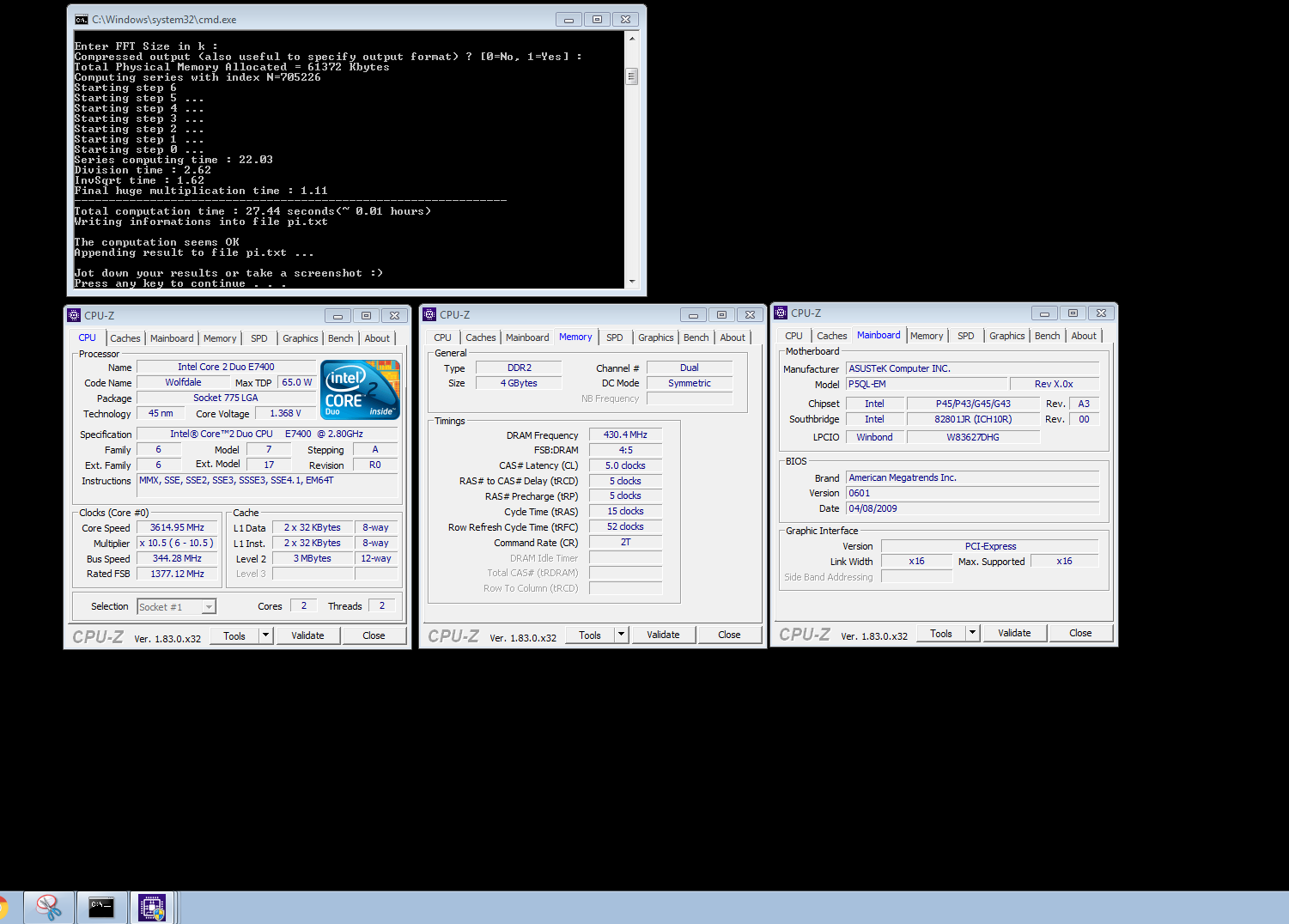Expand Tools dropdown arrow in the CPU window
Viewport: 1289px width, 924px height.
pyautogui.click(x=265, y=635)
